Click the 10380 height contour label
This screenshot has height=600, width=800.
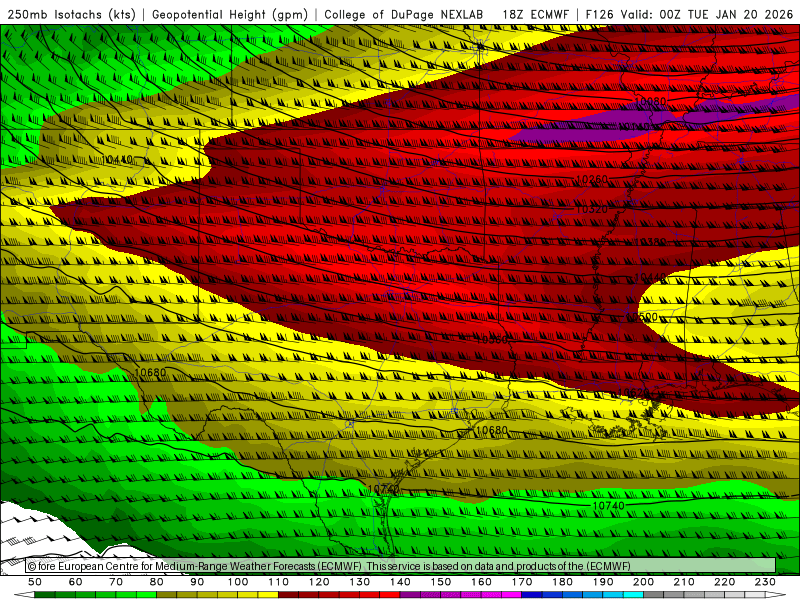[650, 242]
